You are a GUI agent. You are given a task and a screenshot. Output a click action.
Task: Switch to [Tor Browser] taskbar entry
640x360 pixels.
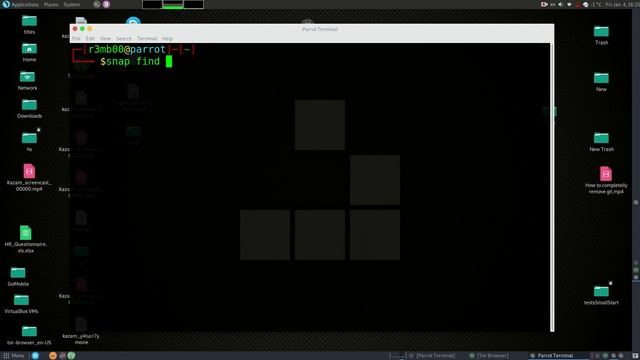(x=489, y=356)
